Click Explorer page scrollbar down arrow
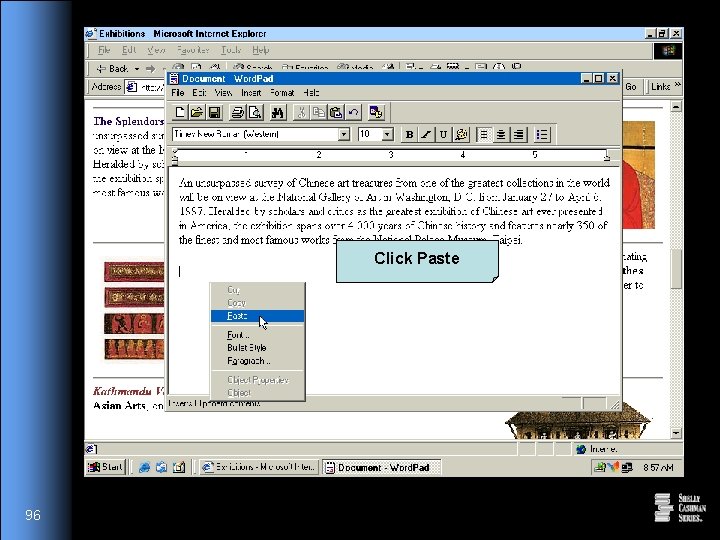Image resolution: width=720 pixels, height=540 pixels. [x=676, y=433]
